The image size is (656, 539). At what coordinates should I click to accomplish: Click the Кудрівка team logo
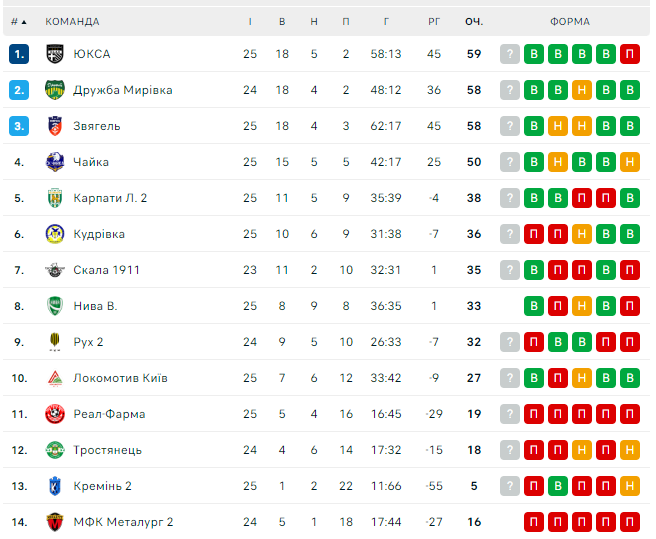click(x=54, y=234)
